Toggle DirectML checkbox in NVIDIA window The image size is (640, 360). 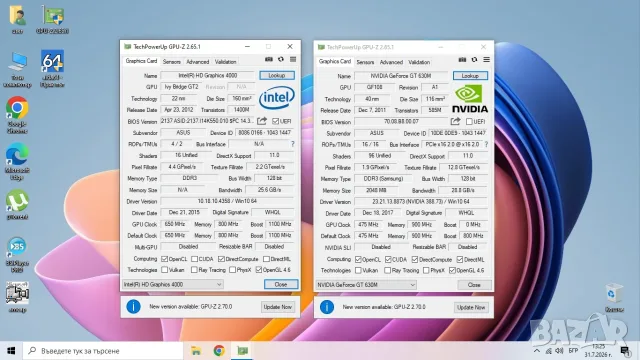pyautogui.click(x=460, y=259)
